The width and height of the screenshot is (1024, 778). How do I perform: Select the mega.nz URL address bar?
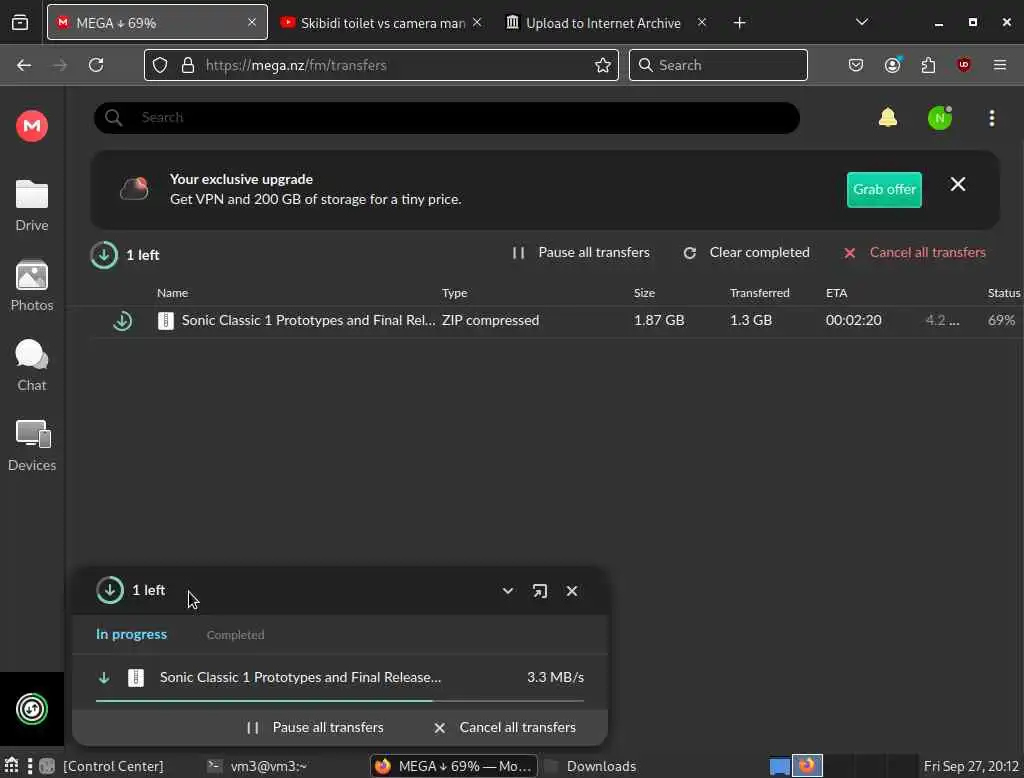point(381,65)
